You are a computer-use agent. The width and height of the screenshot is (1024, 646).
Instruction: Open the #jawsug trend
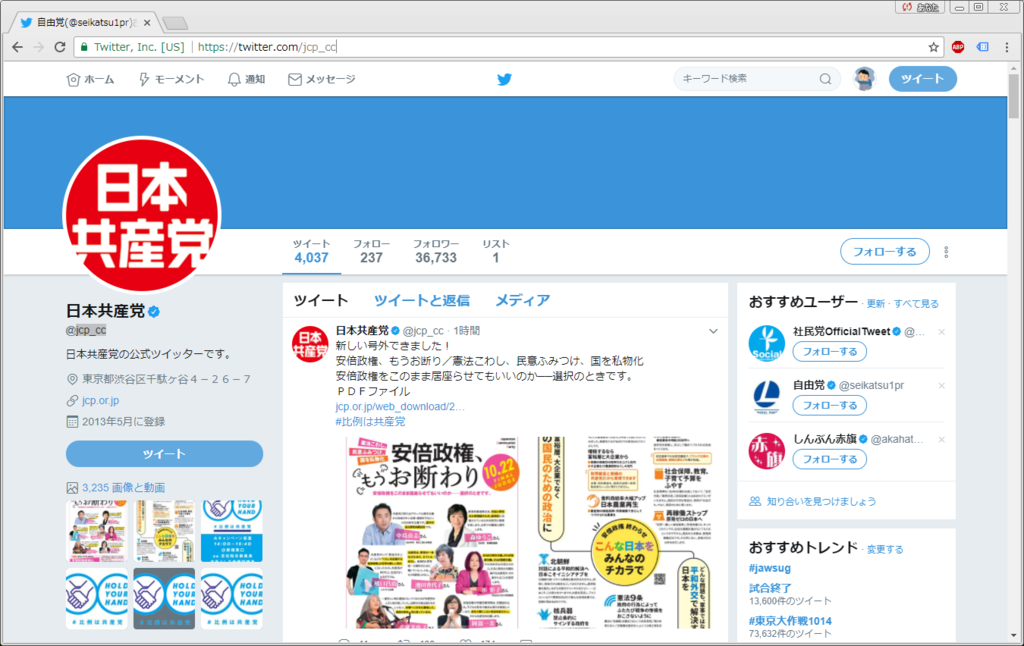[x=770, y=568]
